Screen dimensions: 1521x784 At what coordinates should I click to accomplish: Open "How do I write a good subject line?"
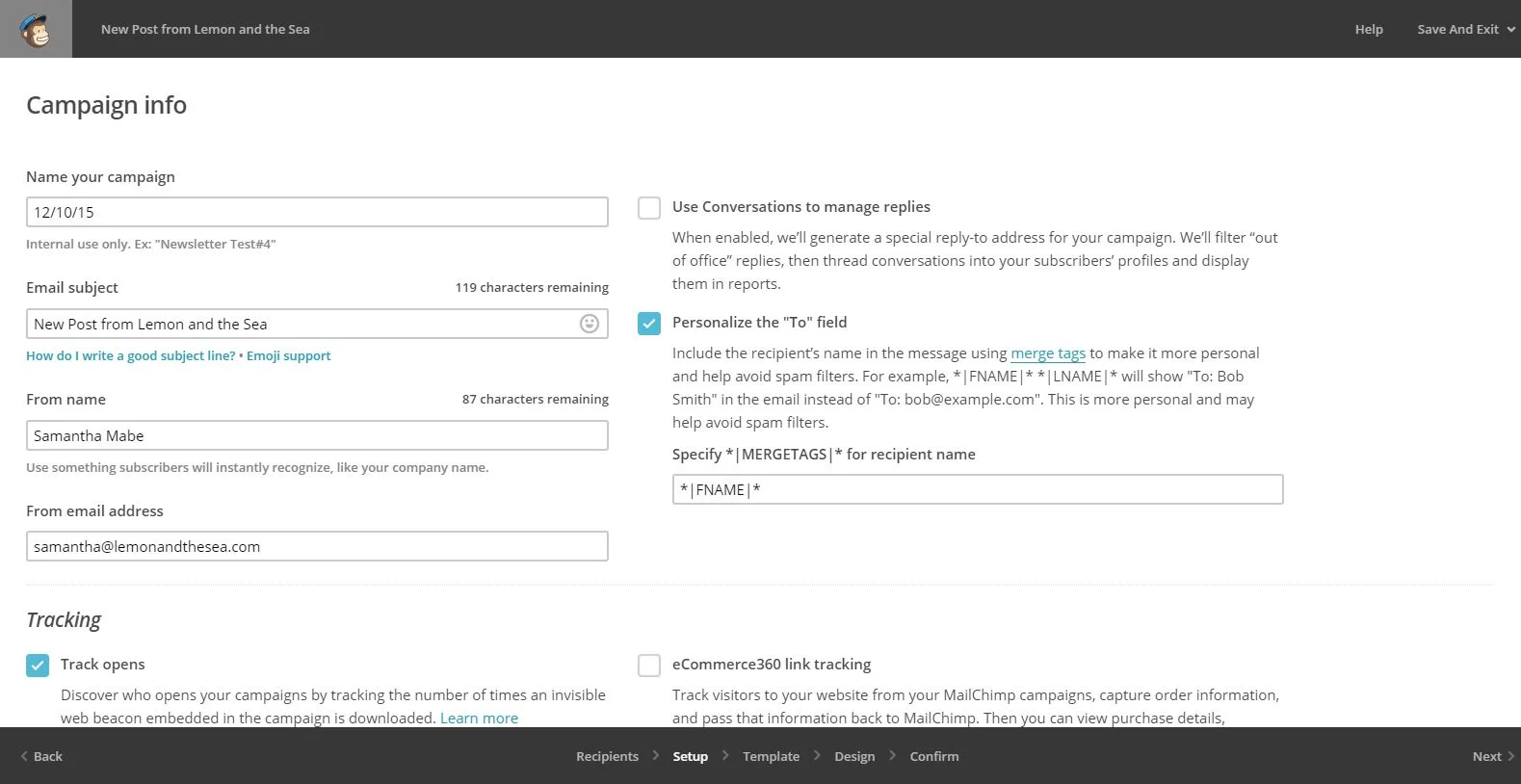(x=131, y=355)
